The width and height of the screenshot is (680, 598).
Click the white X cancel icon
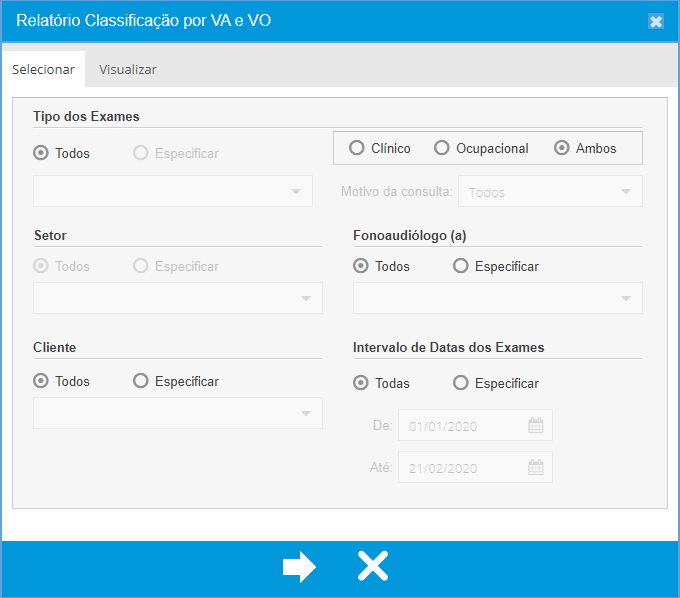point(373,567)
